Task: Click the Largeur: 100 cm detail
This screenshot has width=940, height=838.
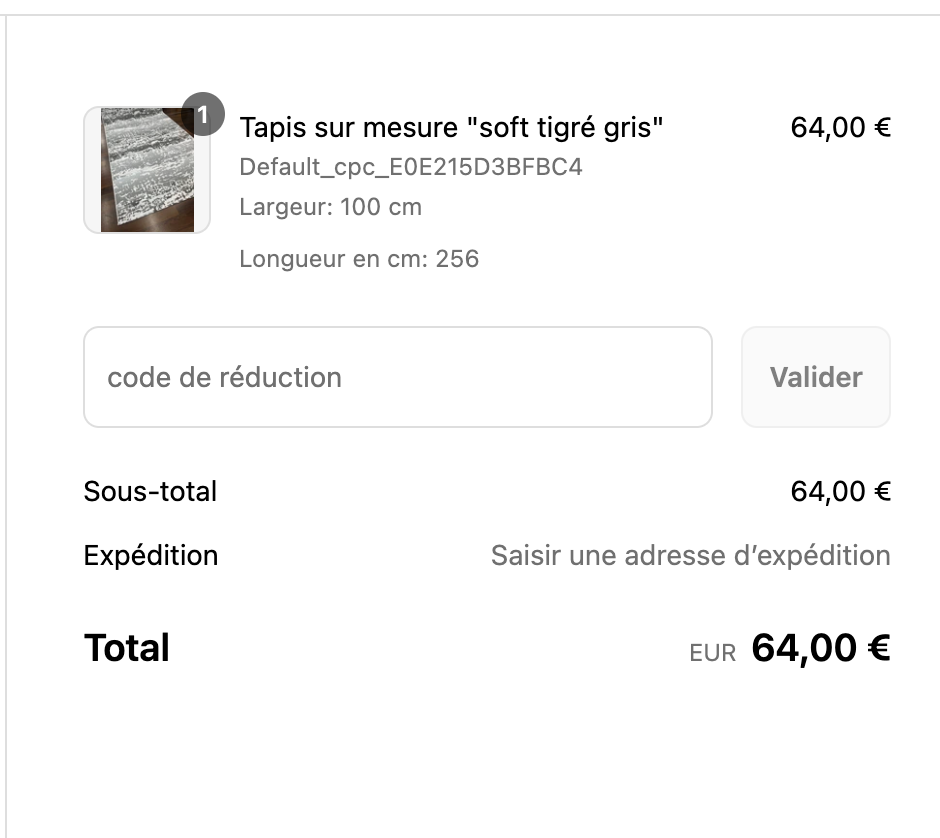Action: pyautogui.click(x=330, y=207)
